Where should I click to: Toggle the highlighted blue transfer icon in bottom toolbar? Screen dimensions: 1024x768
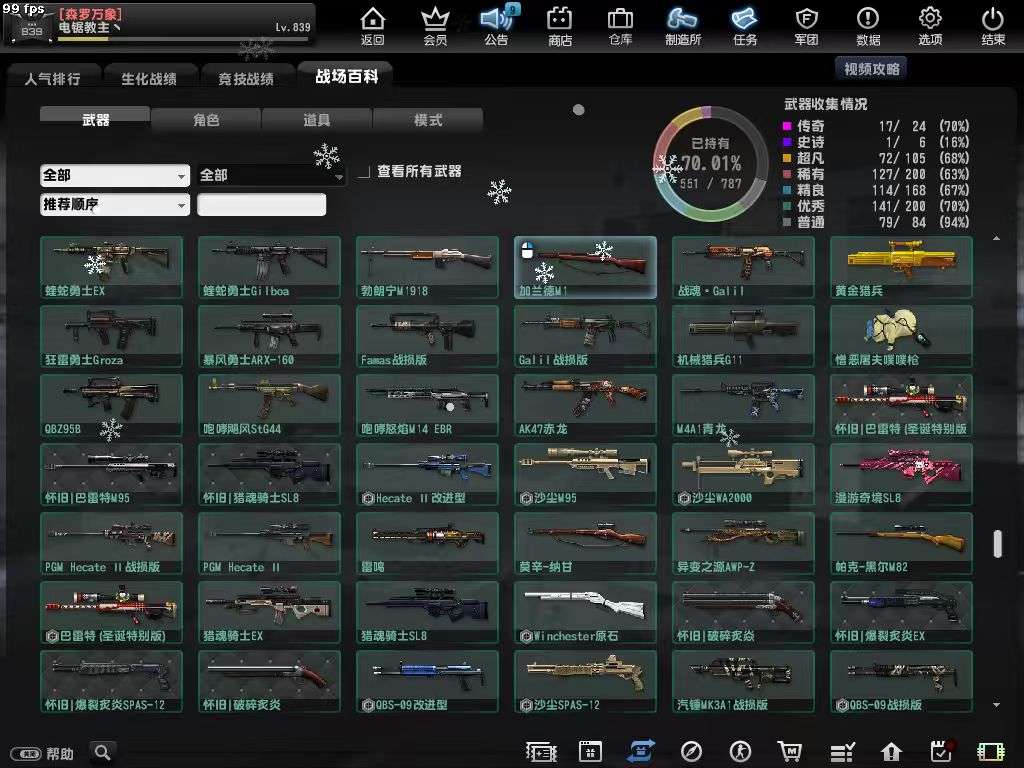[641, 750]
